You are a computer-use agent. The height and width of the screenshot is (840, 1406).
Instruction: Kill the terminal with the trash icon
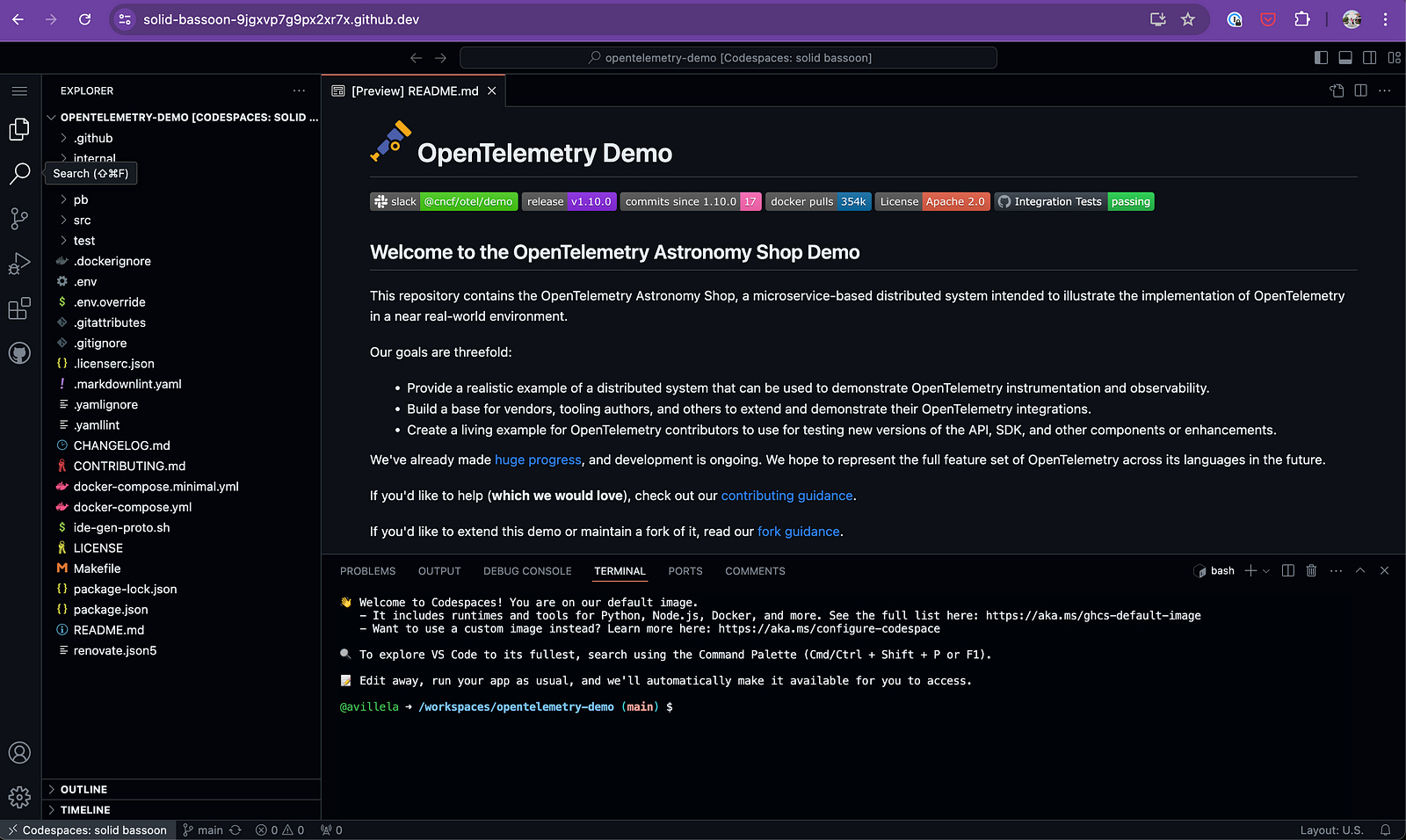click(x=1312, y=570)
